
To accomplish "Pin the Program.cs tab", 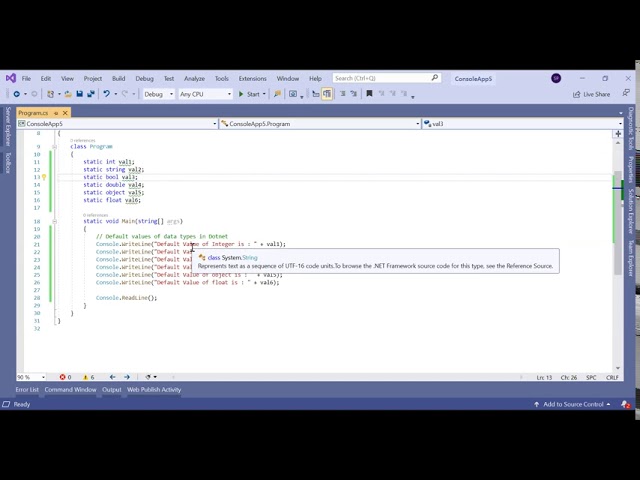I will (56, 113).
